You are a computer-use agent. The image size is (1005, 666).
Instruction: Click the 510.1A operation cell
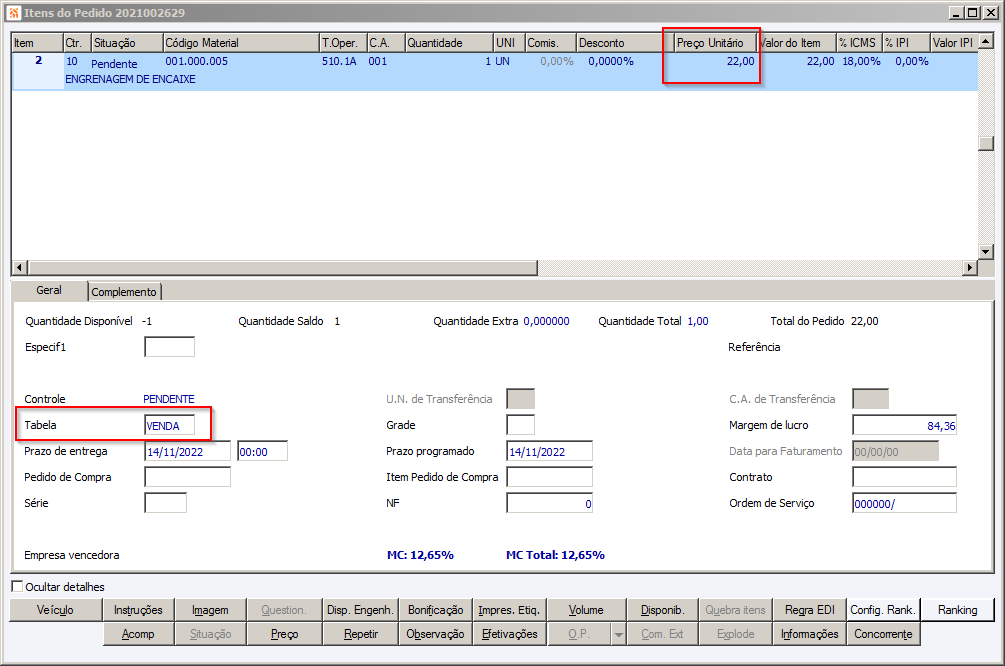click(339, 62)
